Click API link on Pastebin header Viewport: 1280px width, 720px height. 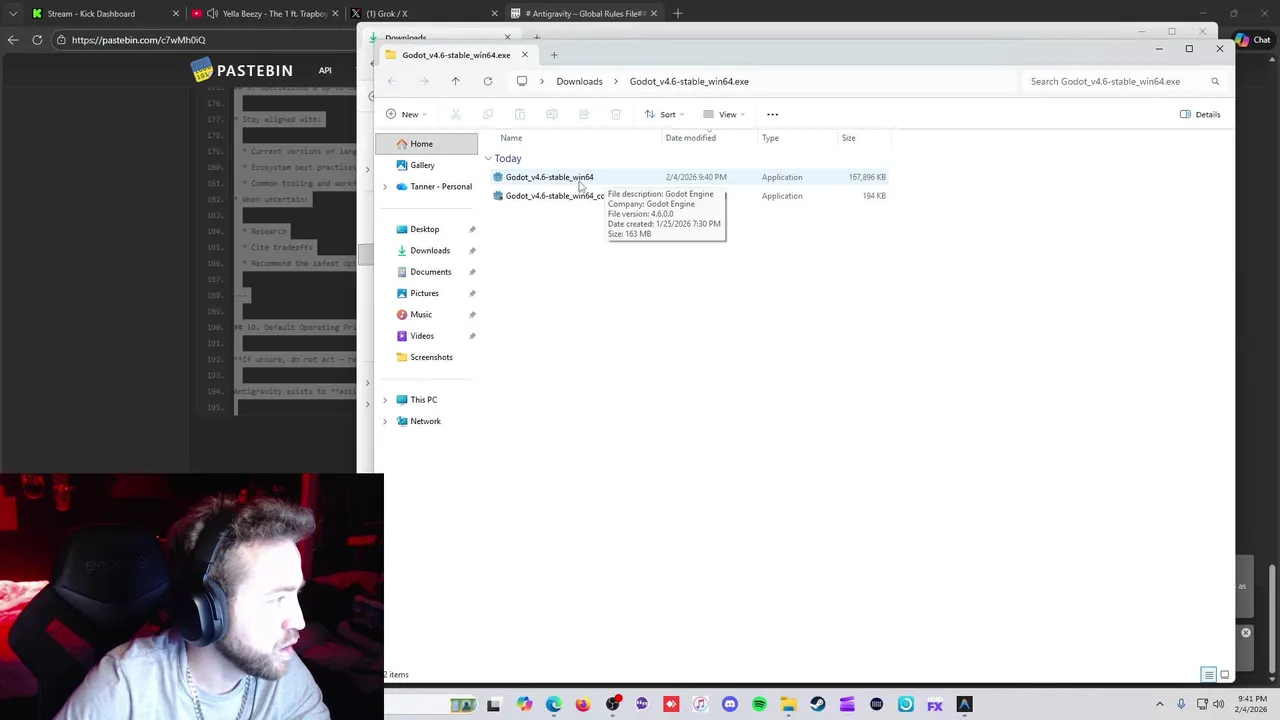(325, 71)
